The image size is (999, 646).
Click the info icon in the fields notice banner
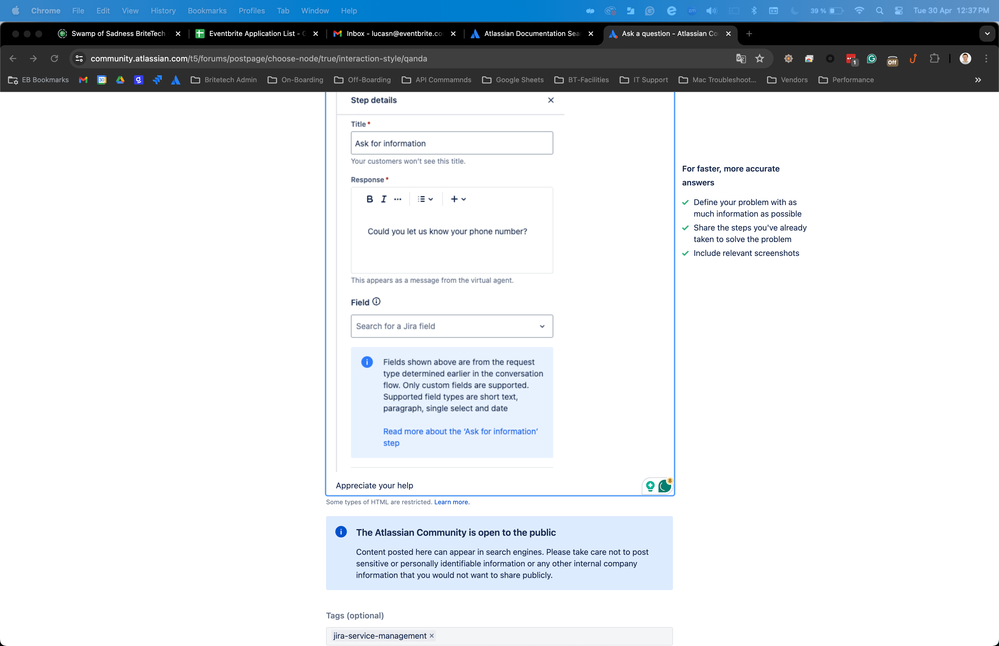click(x=367, y=362)
